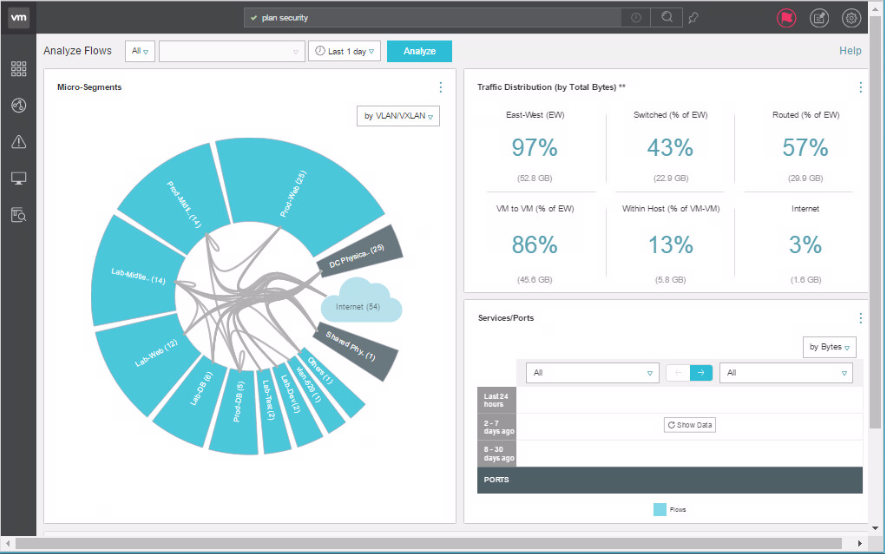The width and height of the screenshot is (885, 554).
Task: Open the settings gear icon
Action: coord(851,18)
